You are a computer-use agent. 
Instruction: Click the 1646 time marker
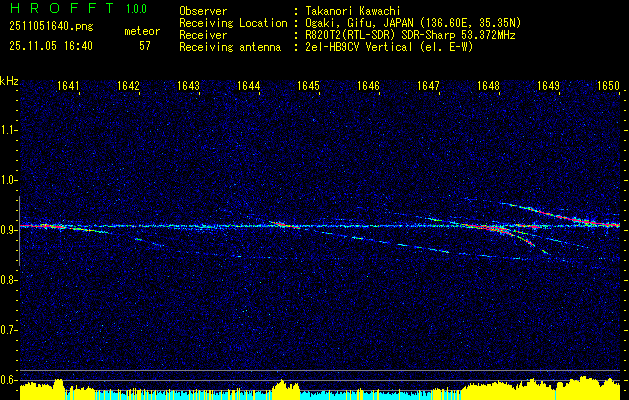[368, 85]
